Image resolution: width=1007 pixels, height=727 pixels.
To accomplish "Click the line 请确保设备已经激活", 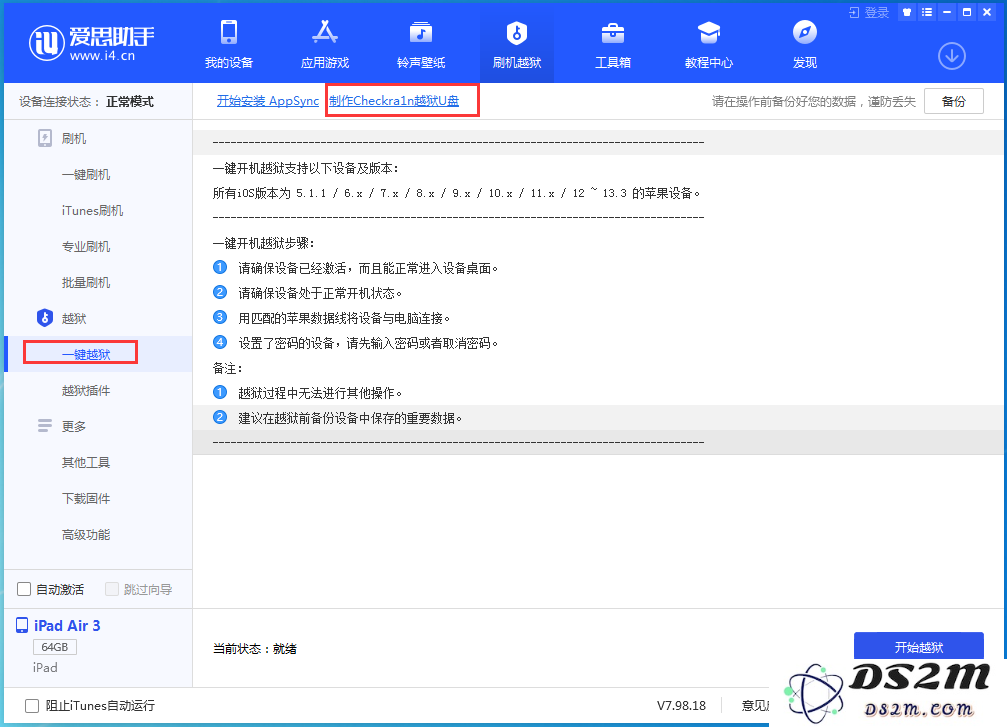I will pos(368,268).
